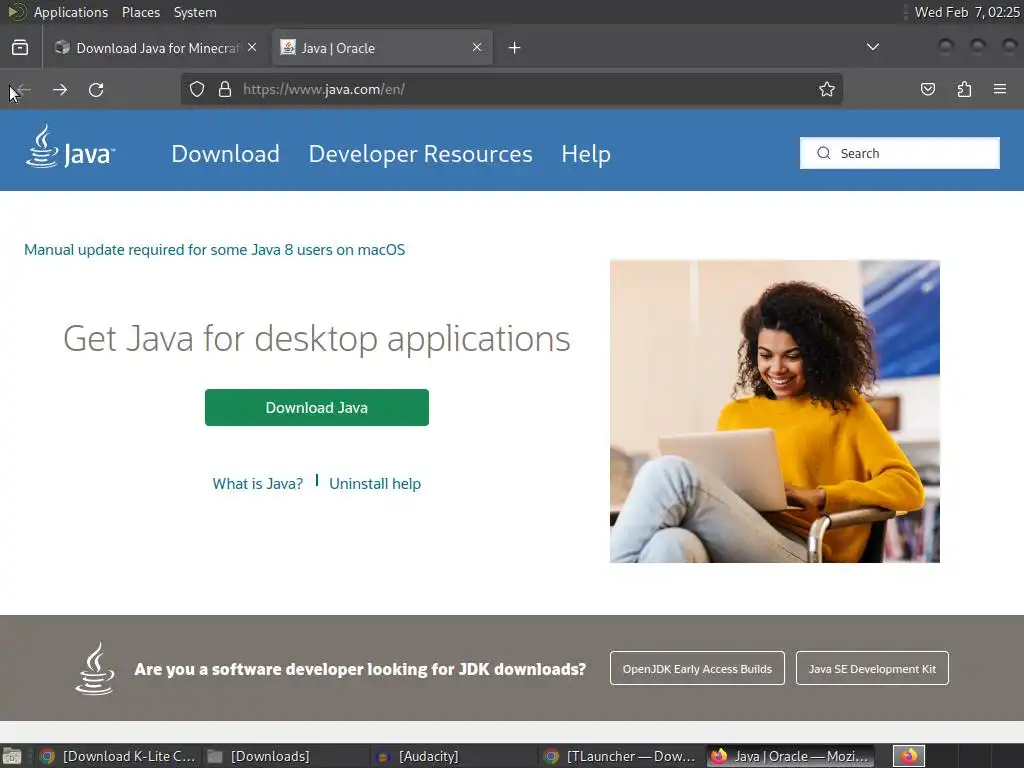The image size is (1024, 768).
Task: Click the Firefox View icon in tab bar
Action: (20, 48)
